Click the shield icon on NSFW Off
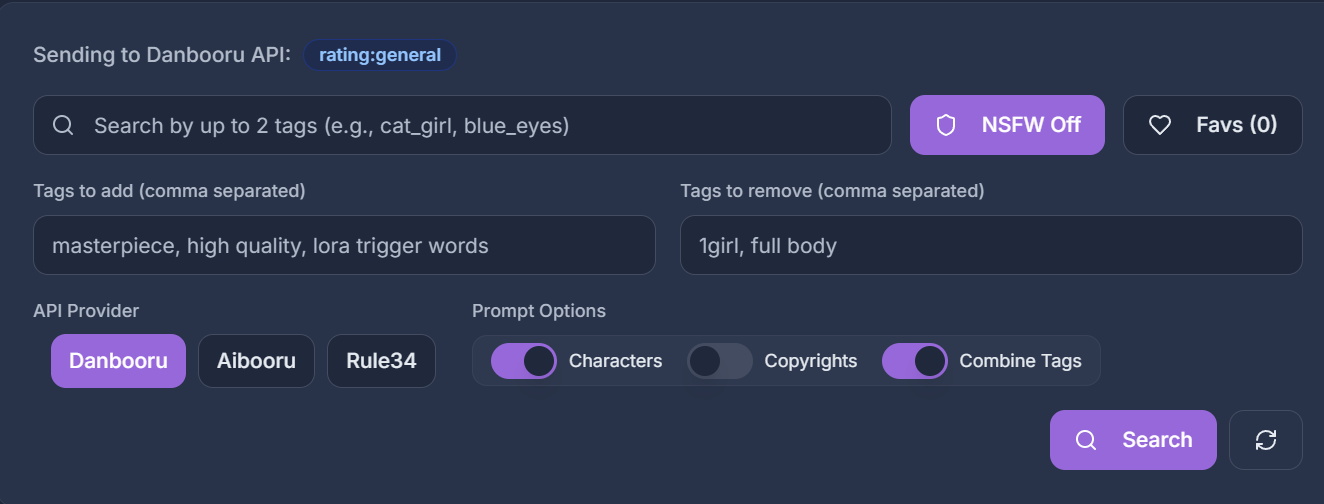 [x=946, y=125]
